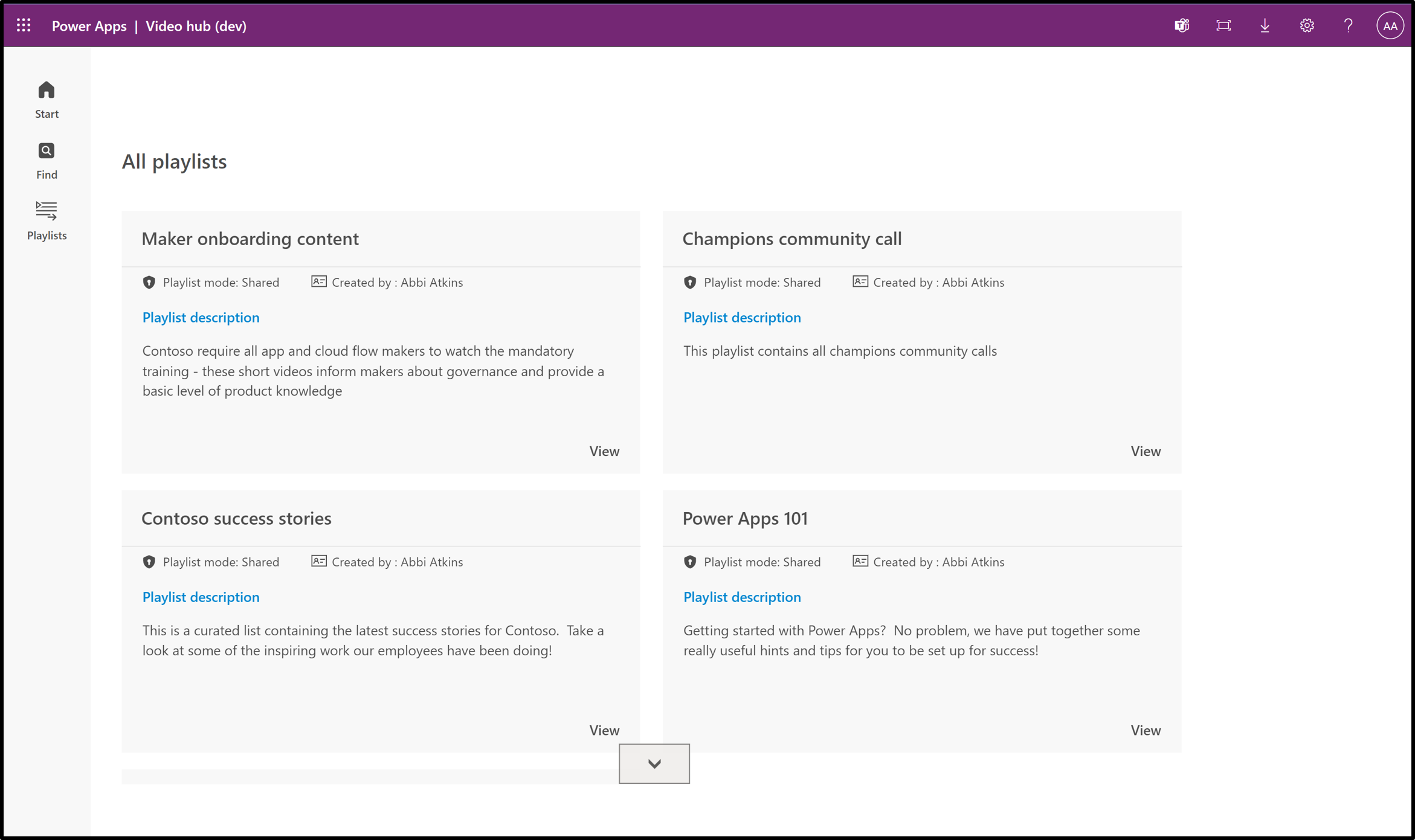Click View for Maker Onboarding Content

604,450
